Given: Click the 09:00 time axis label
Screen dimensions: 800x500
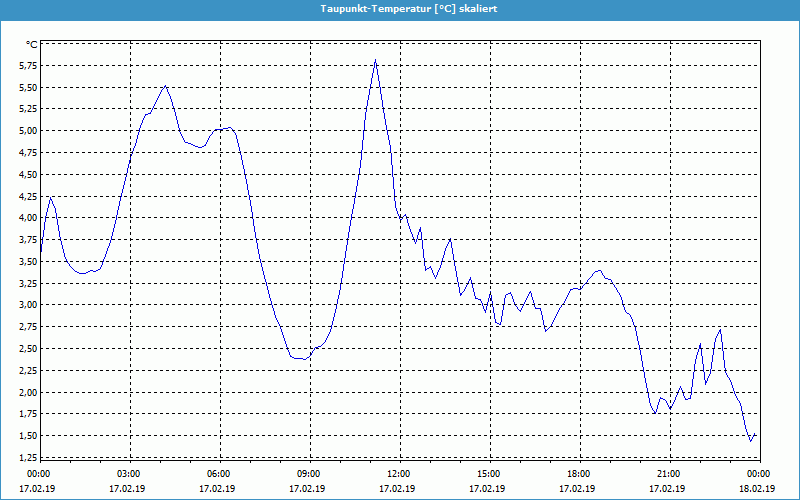Looking at the screenshot, I should (x=309, y=474).
